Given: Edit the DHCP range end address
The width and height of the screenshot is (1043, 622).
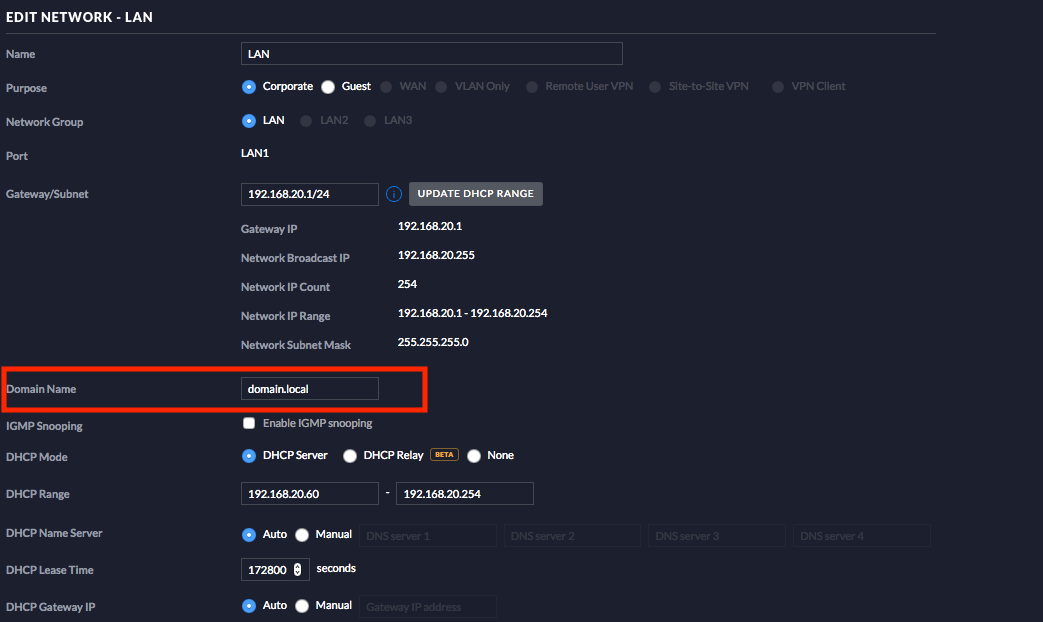Looking at the screenshot, I should click(464, 494).
